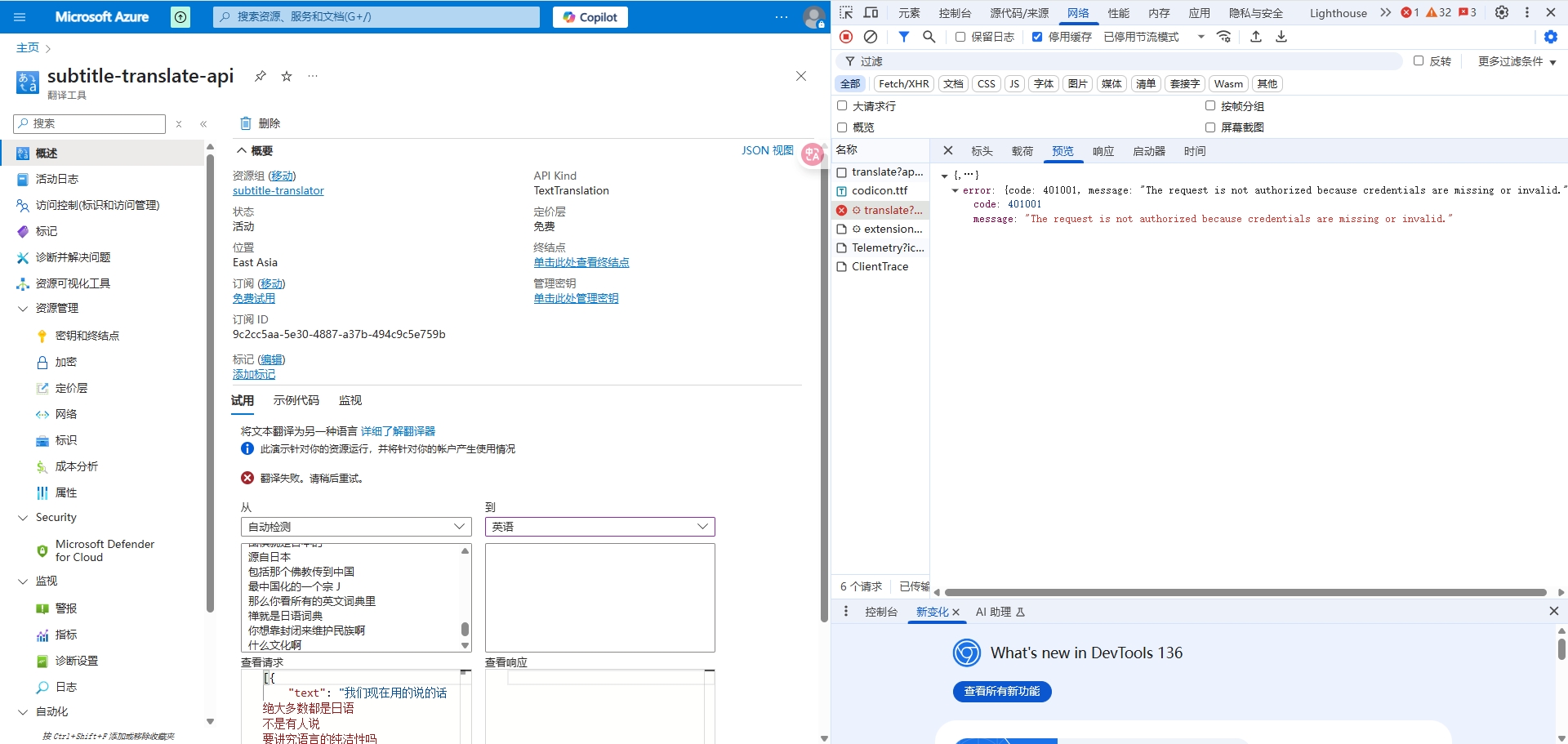Open the 响应 request tab
This screenshot has height=744, width=1568.
[x=1103, y=151]
